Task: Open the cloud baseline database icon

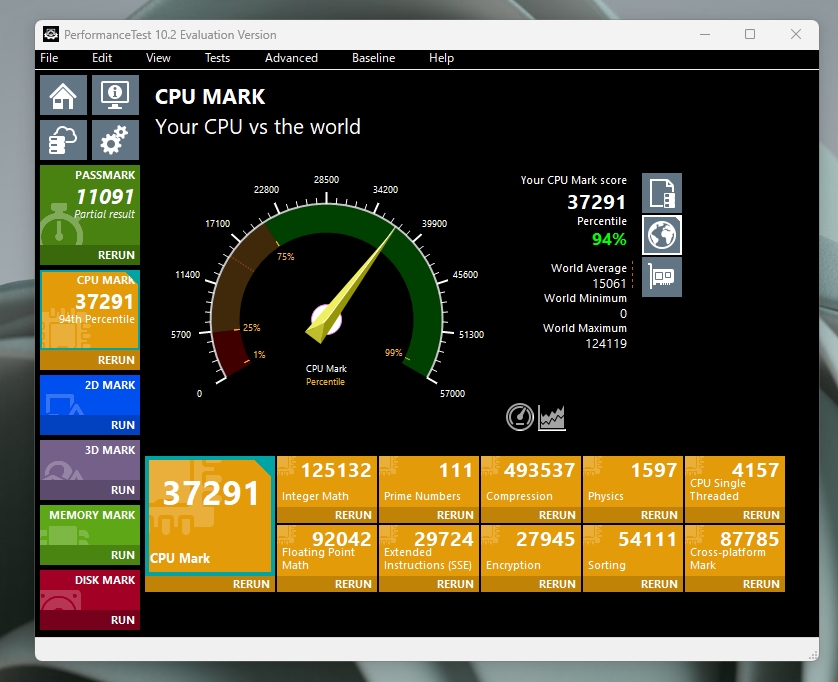Action: 63,140
